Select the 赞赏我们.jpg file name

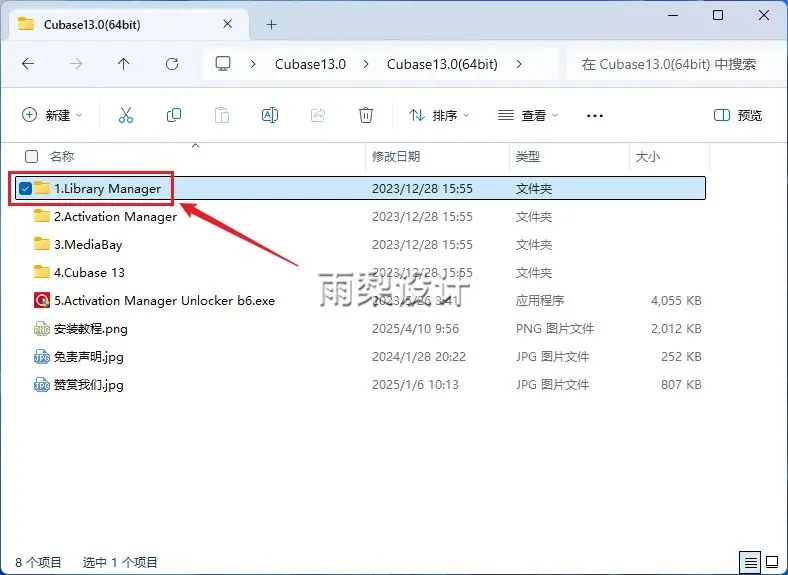point(88,385)
